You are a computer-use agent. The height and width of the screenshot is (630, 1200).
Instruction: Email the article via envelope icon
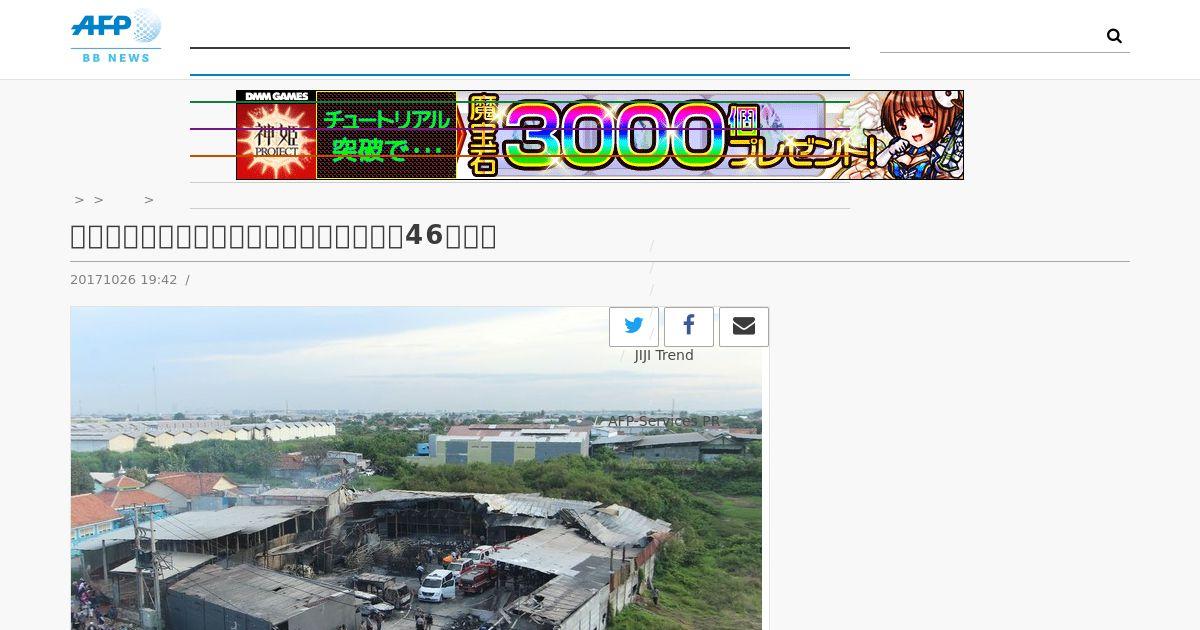[x=744, y=327]
